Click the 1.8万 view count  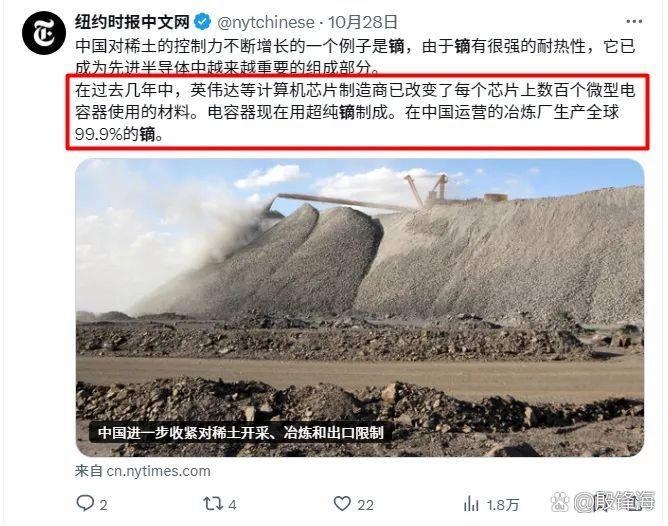[x=503, y=505]
